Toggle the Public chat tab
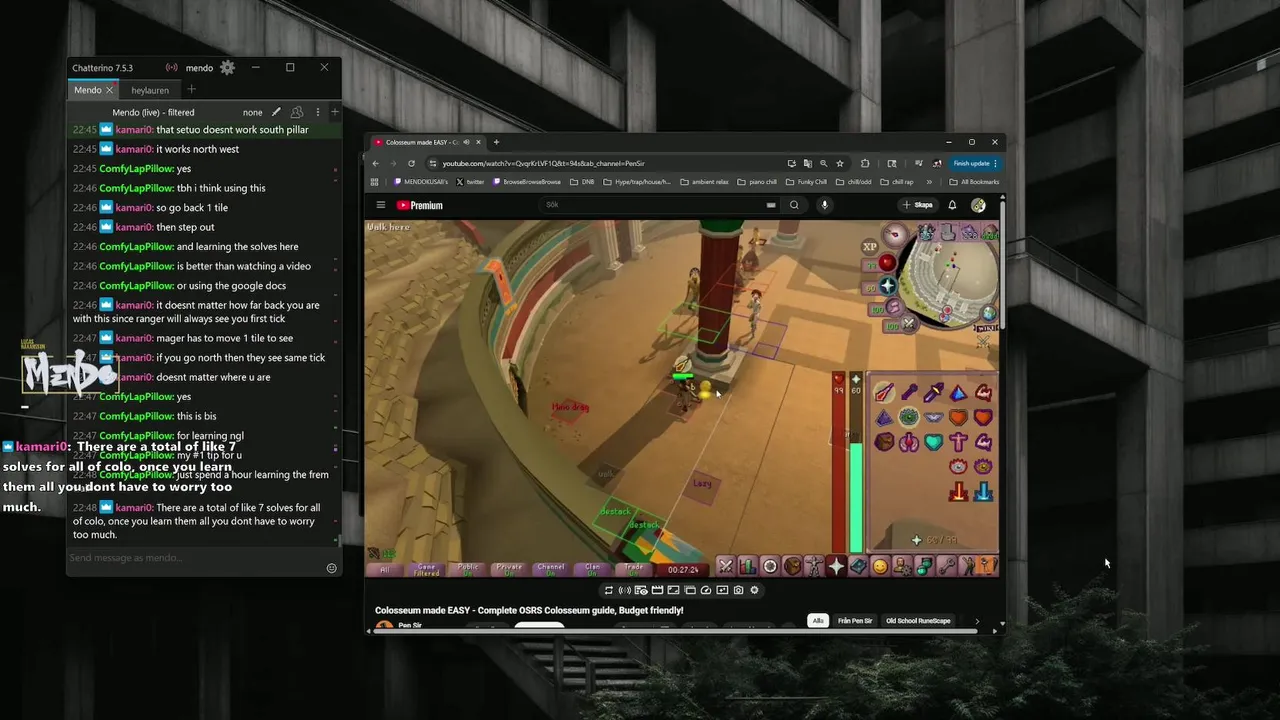Screen dimensions: 1280x720 point(468,569)
